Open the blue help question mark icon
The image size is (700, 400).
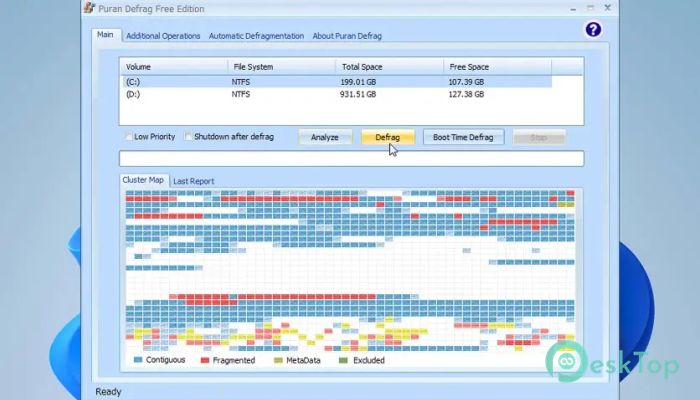click(x=593, y=30)
